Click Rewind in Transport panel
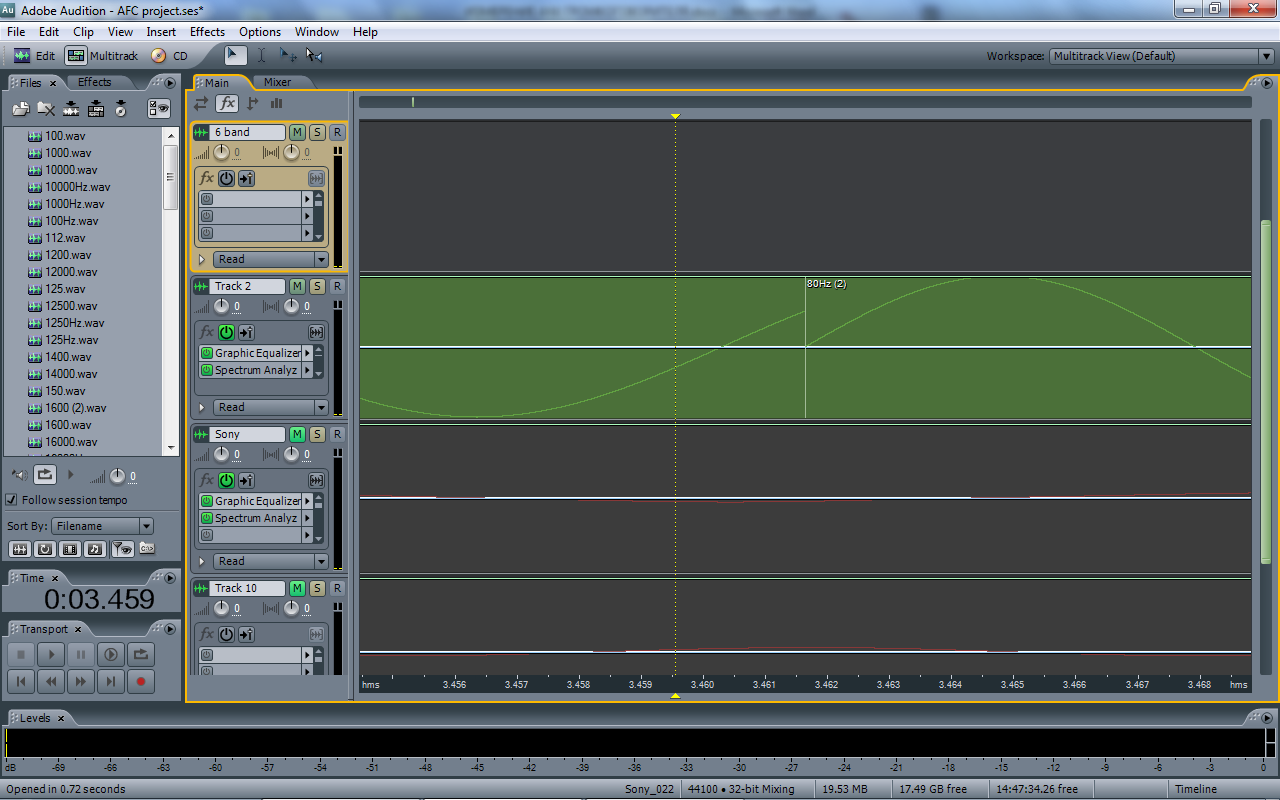This screenshot has height=800, width=1280. point(50,682)
